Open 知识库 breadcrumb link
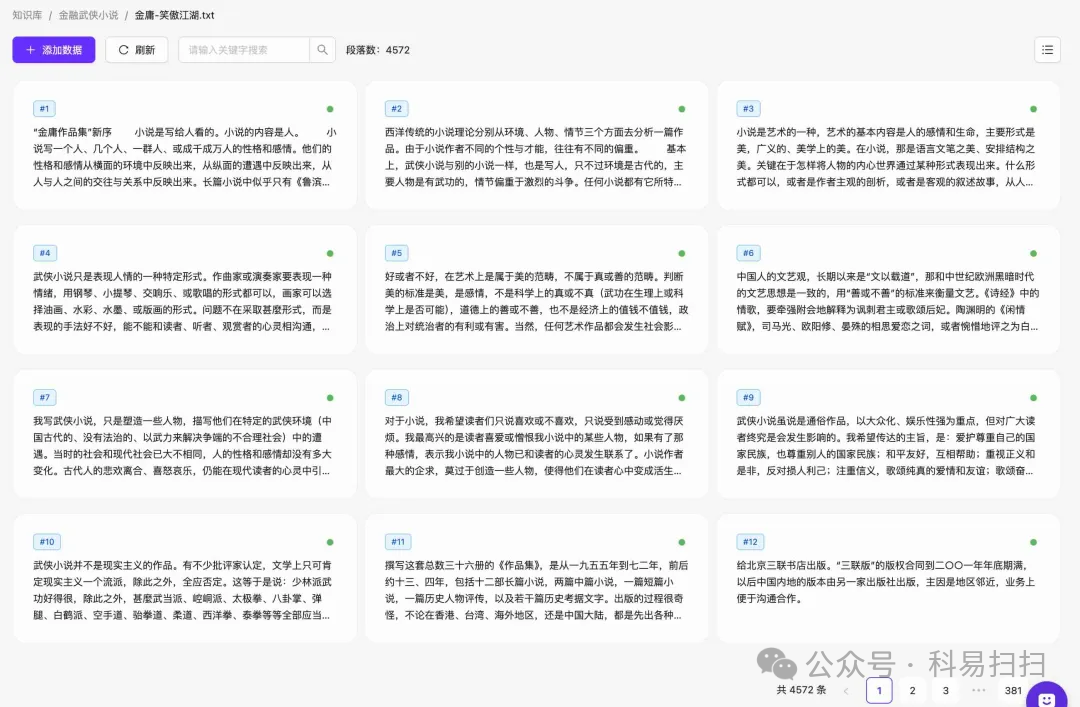 tap(28, 14)
